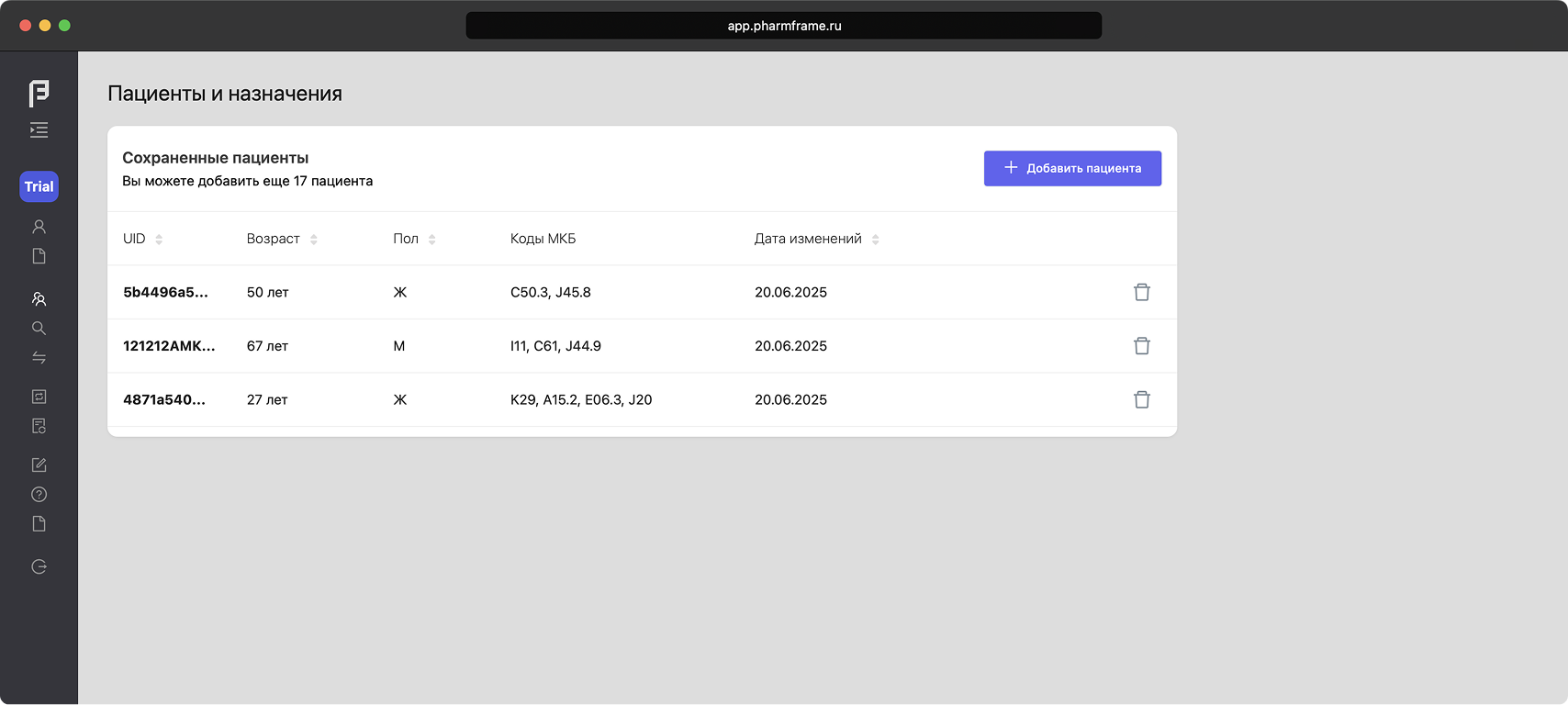
Task: Select the patients group icon in sidebar
Action: click(x=39, y=298)
